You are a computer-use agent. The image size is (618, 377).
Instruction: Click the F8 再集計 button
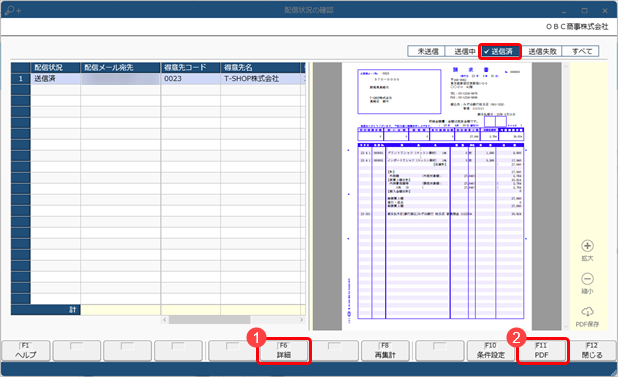tap(385, 351)
